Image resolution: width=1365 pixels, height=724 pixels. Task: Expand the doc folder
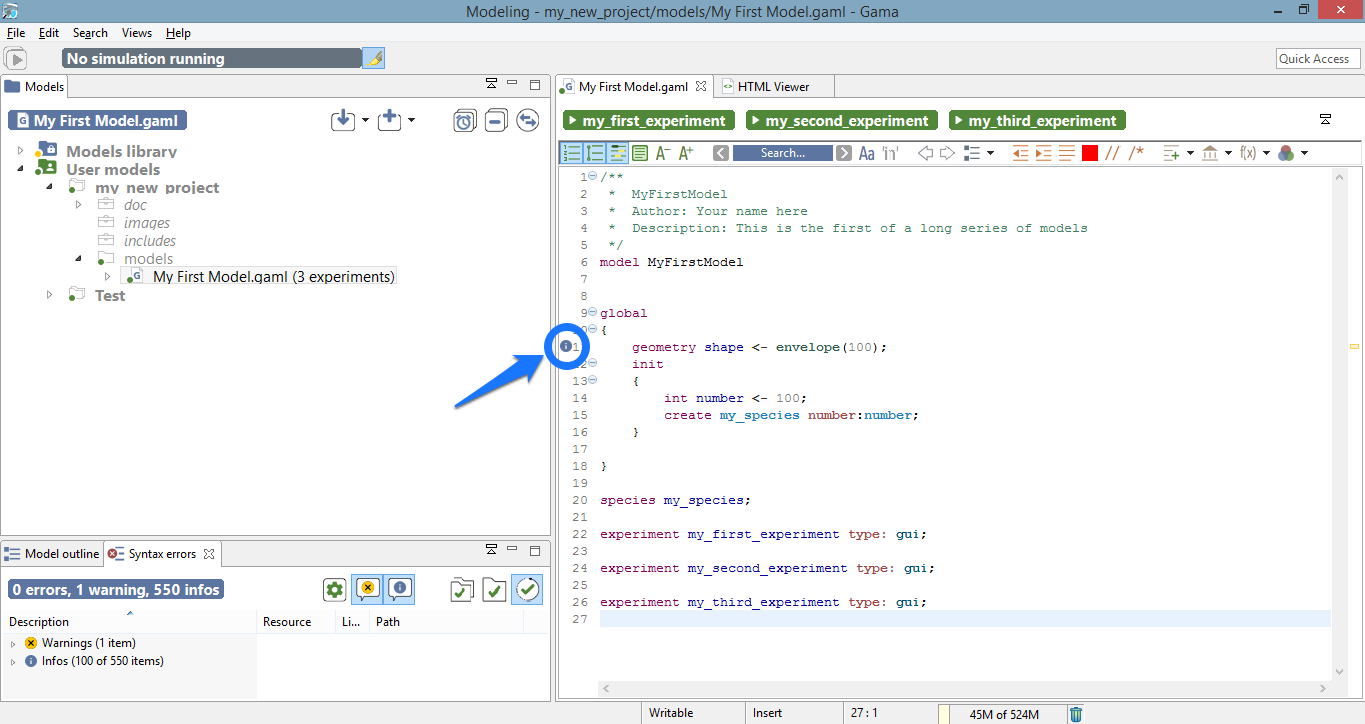coord(79,204)
